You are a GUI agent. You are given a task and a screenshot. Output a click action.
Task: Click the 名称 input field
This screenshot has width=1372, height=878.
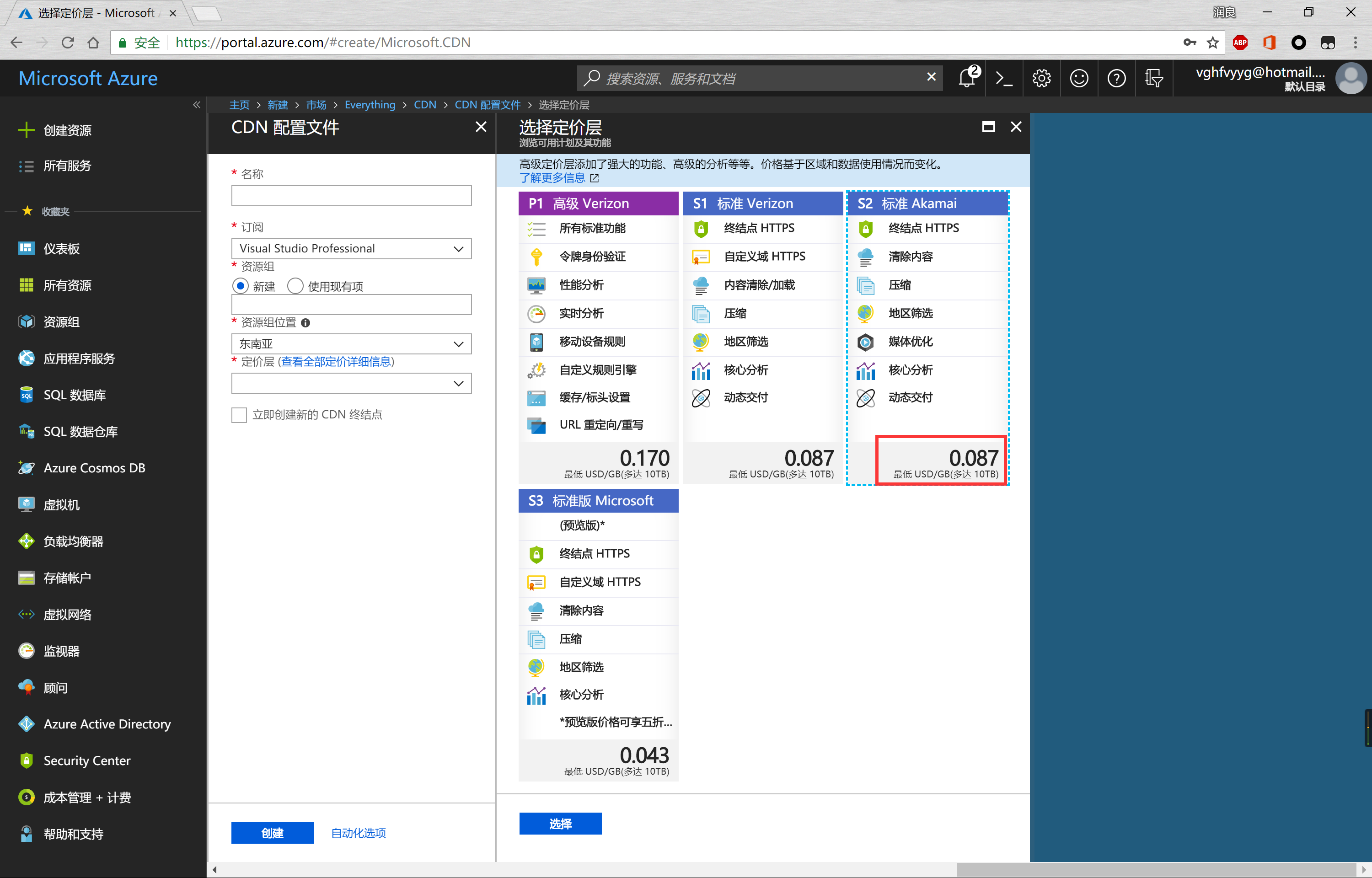coord(351,196)
